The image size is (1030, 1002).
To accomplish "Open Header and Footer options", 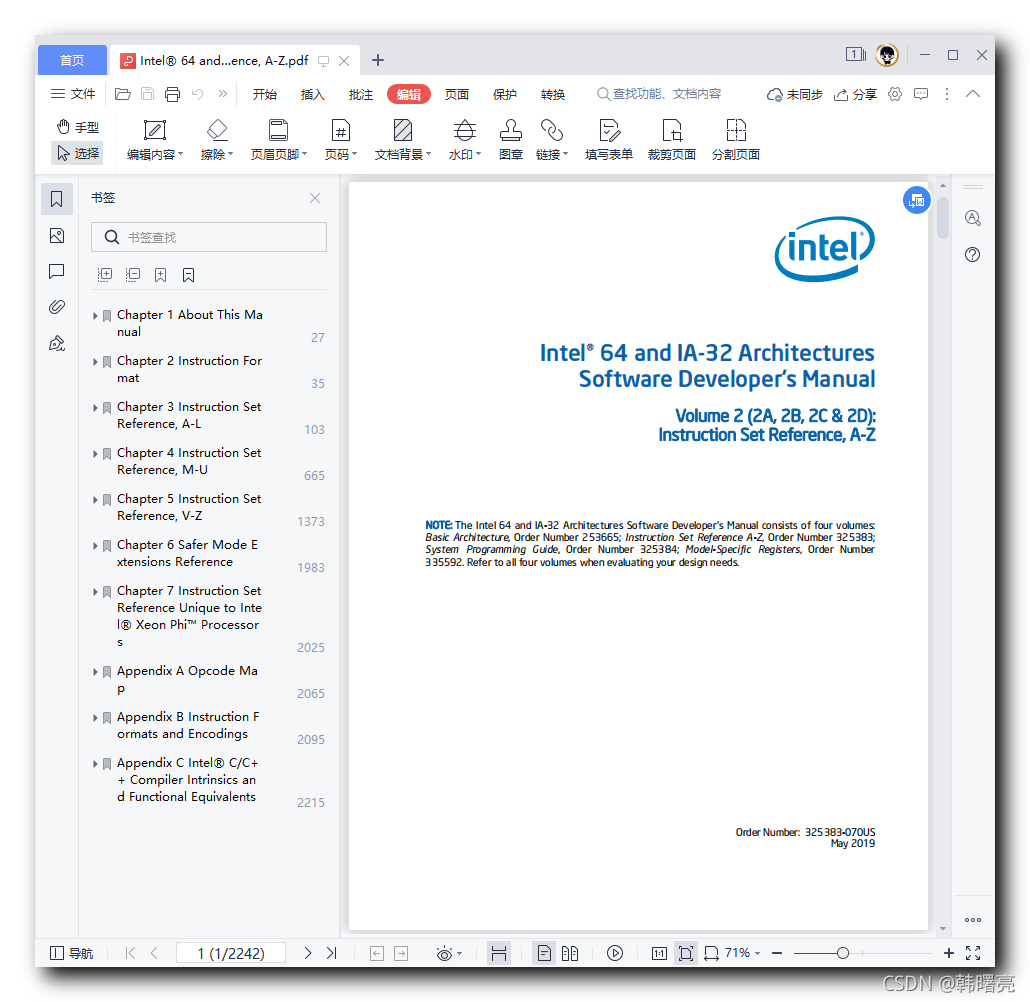I will coord(279,139).
